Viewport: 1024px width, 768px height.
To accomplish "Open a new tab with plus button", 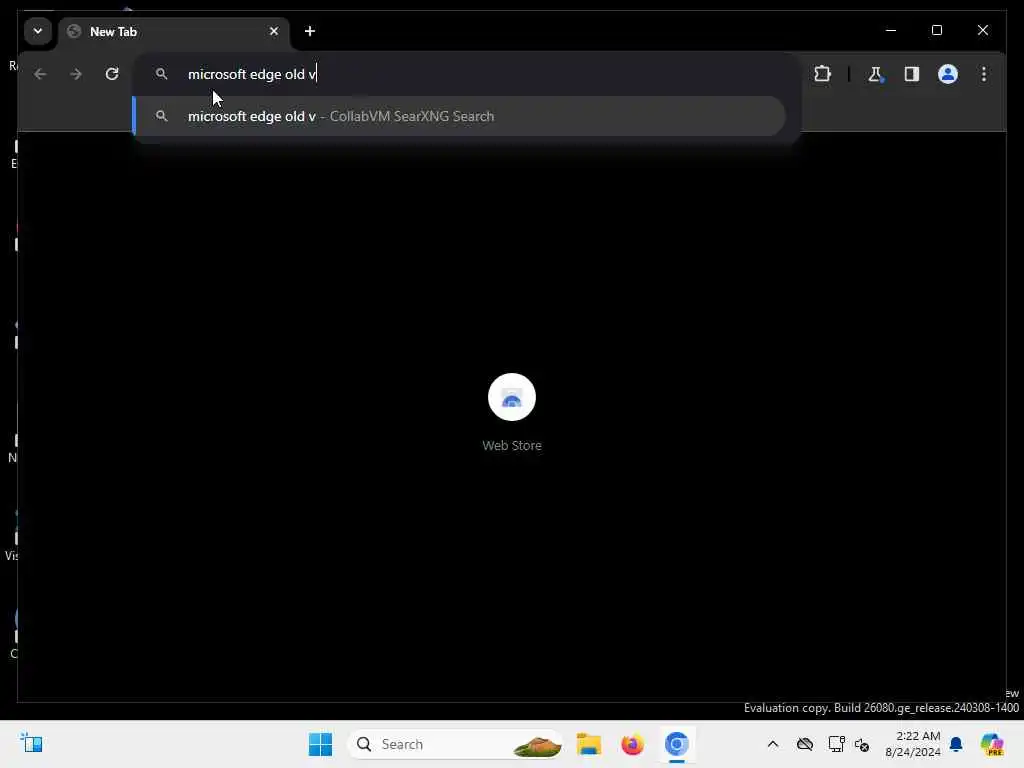I will (310, 31).
